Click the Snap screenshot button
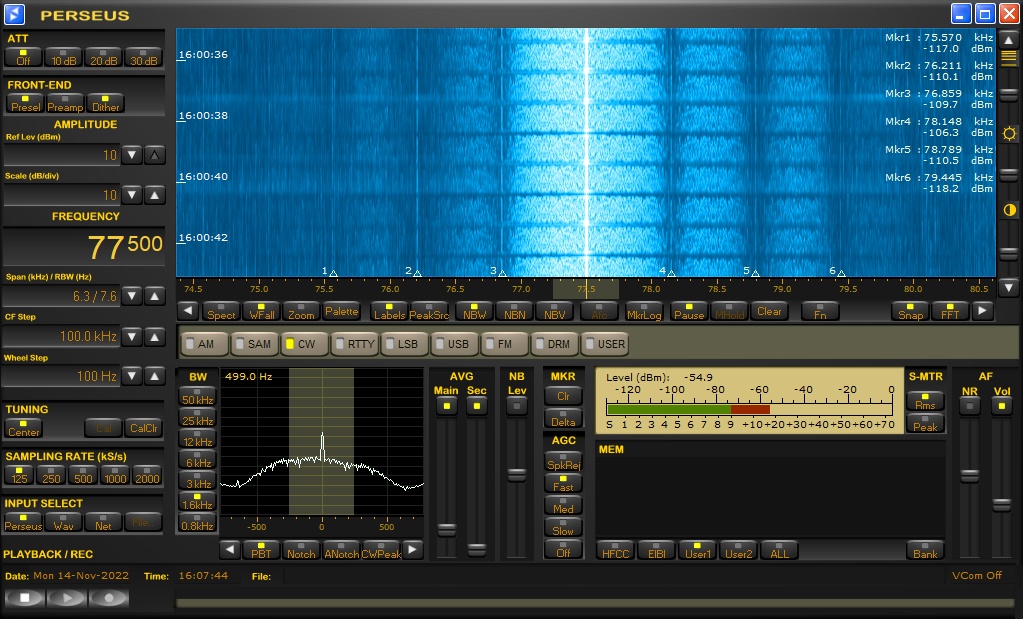Screen dimensions: 1023x619 coord(910,311)
